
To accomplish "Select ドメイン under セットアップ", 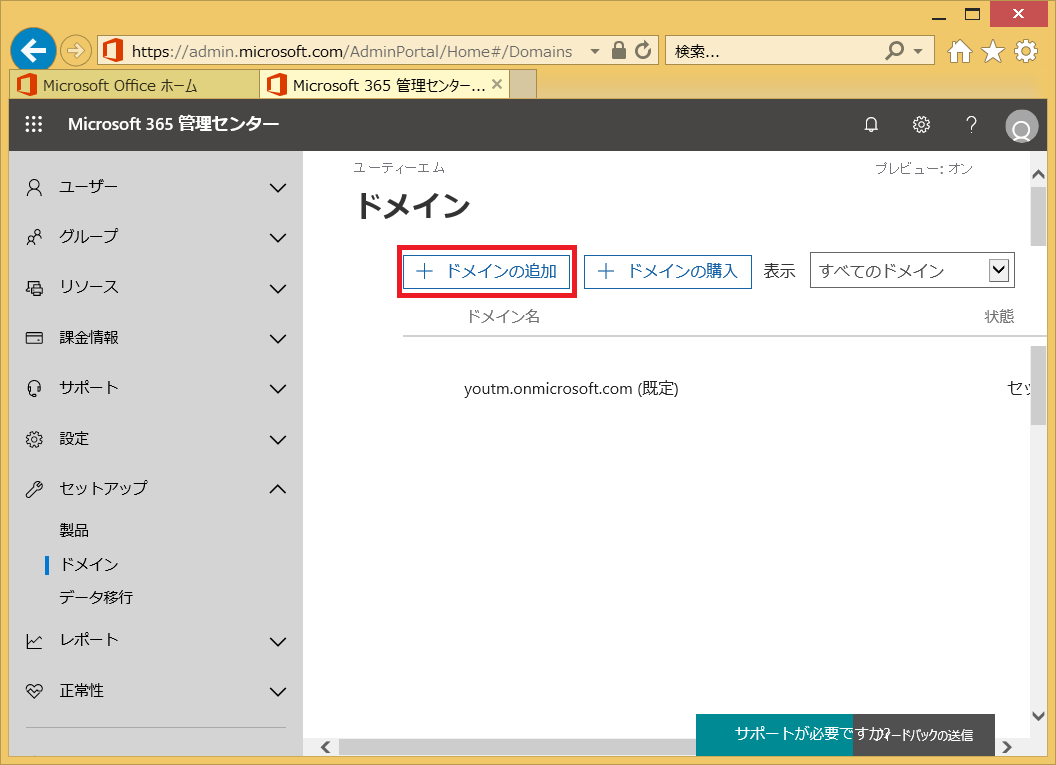I will coord(89,564).
